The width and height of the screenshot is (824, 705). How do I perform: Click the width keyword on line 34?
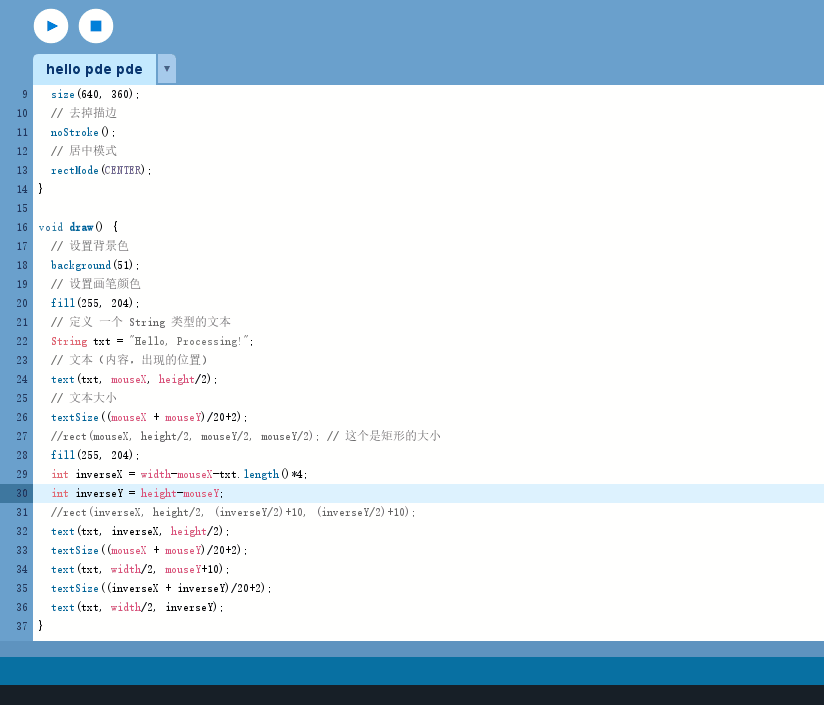(125, 569)
